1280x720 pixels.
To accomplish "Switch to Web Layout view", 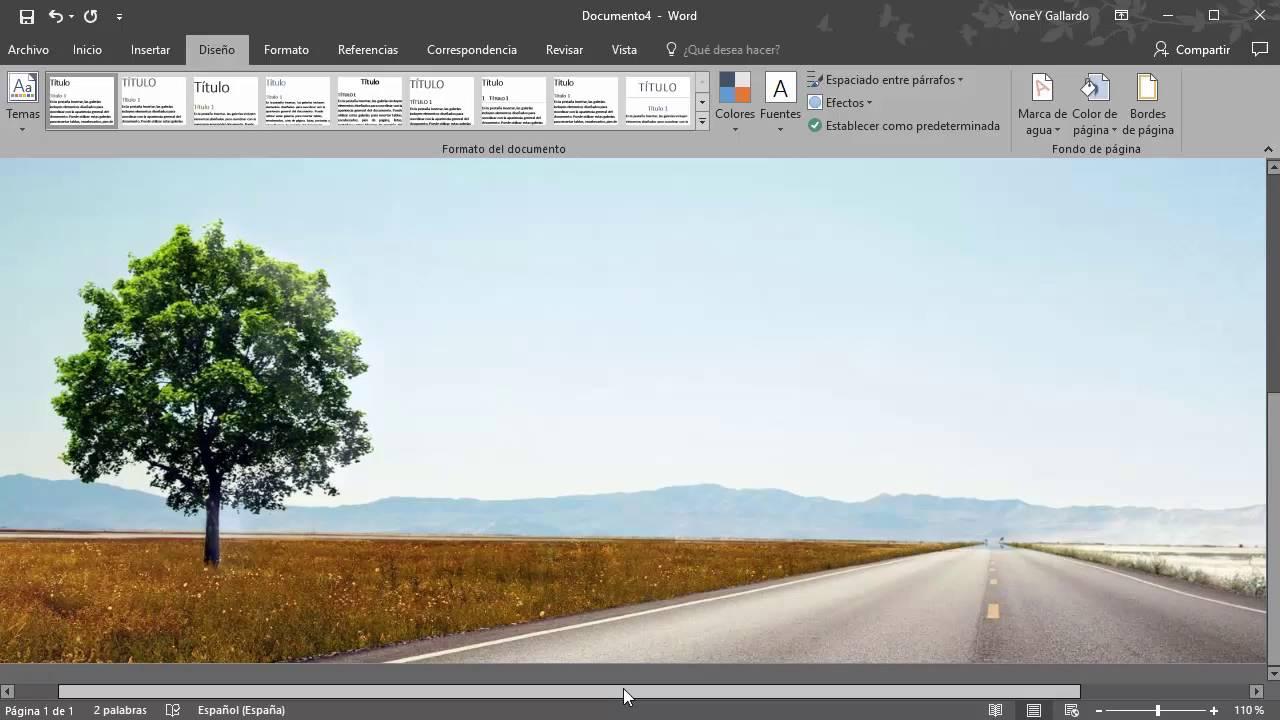I will tap(1071, 710).
